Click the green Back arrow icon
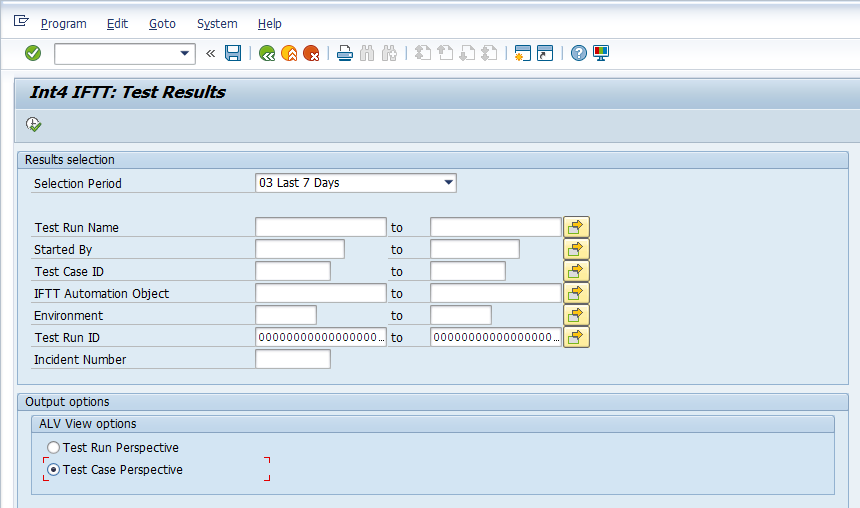 click(267, 53)
